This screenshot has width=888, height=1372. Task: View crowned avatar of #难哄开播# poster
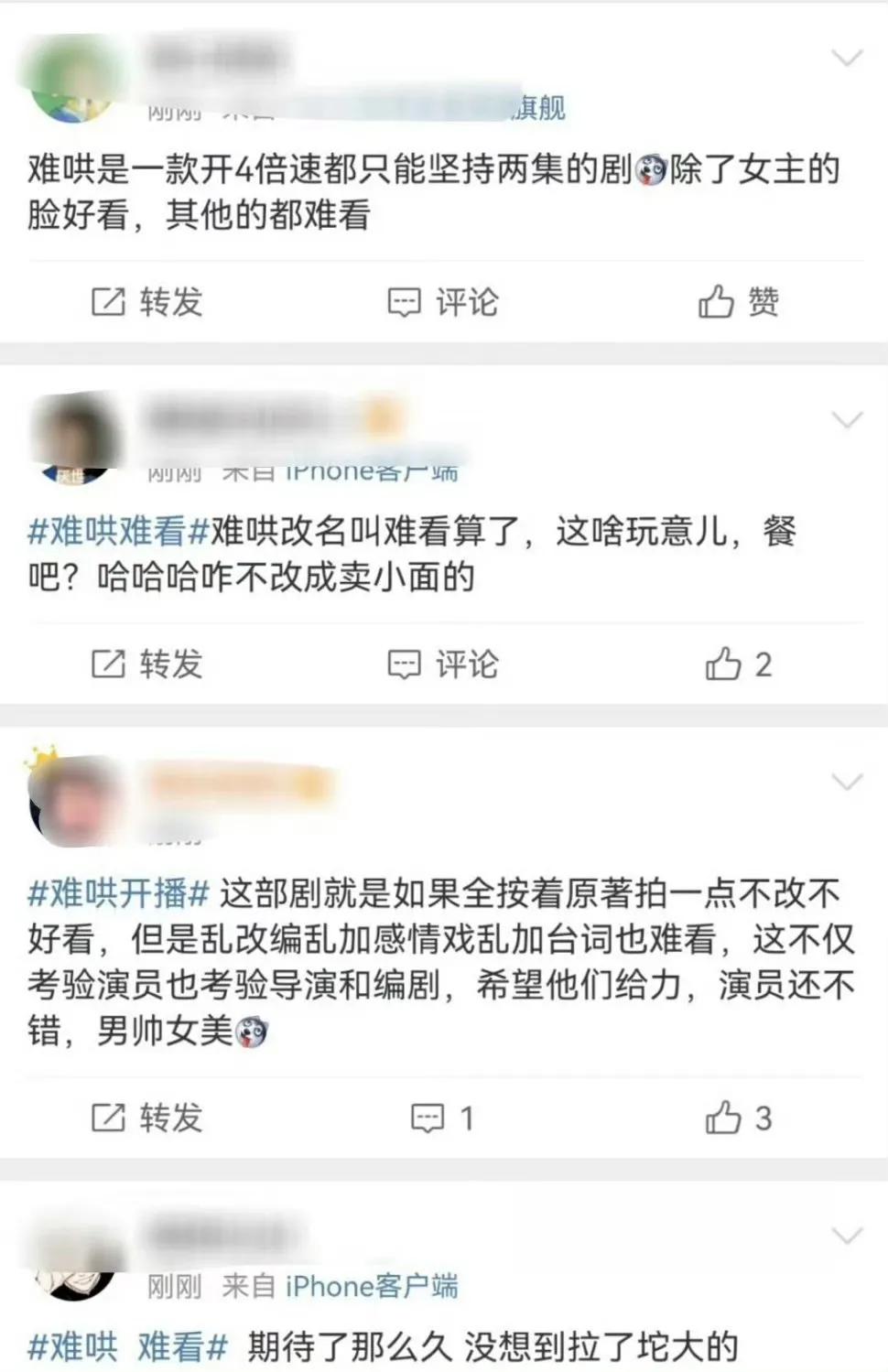tap(73, 799)
